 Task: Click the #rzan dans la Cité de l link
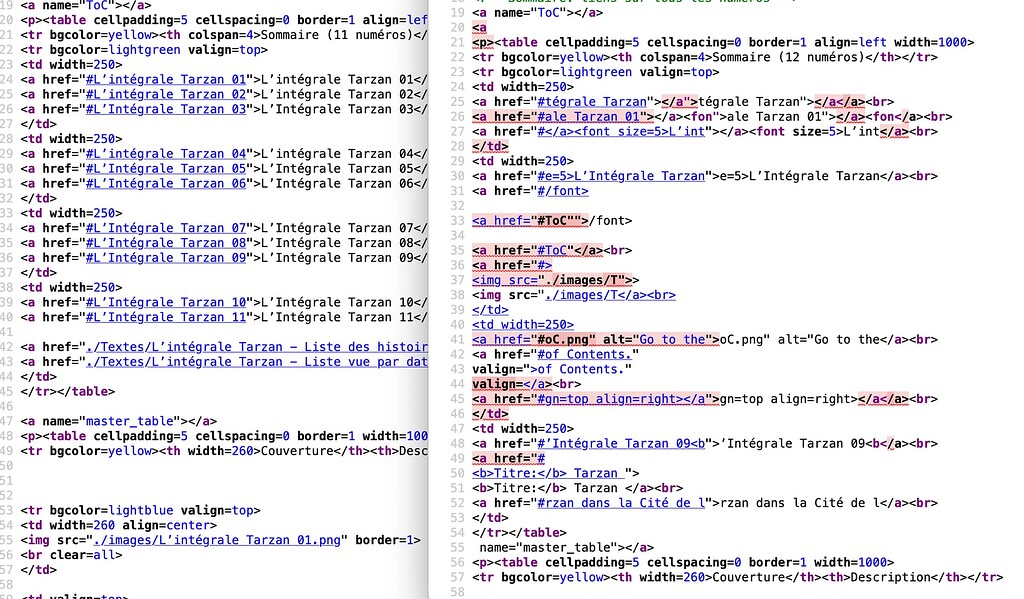click(628, 502)
